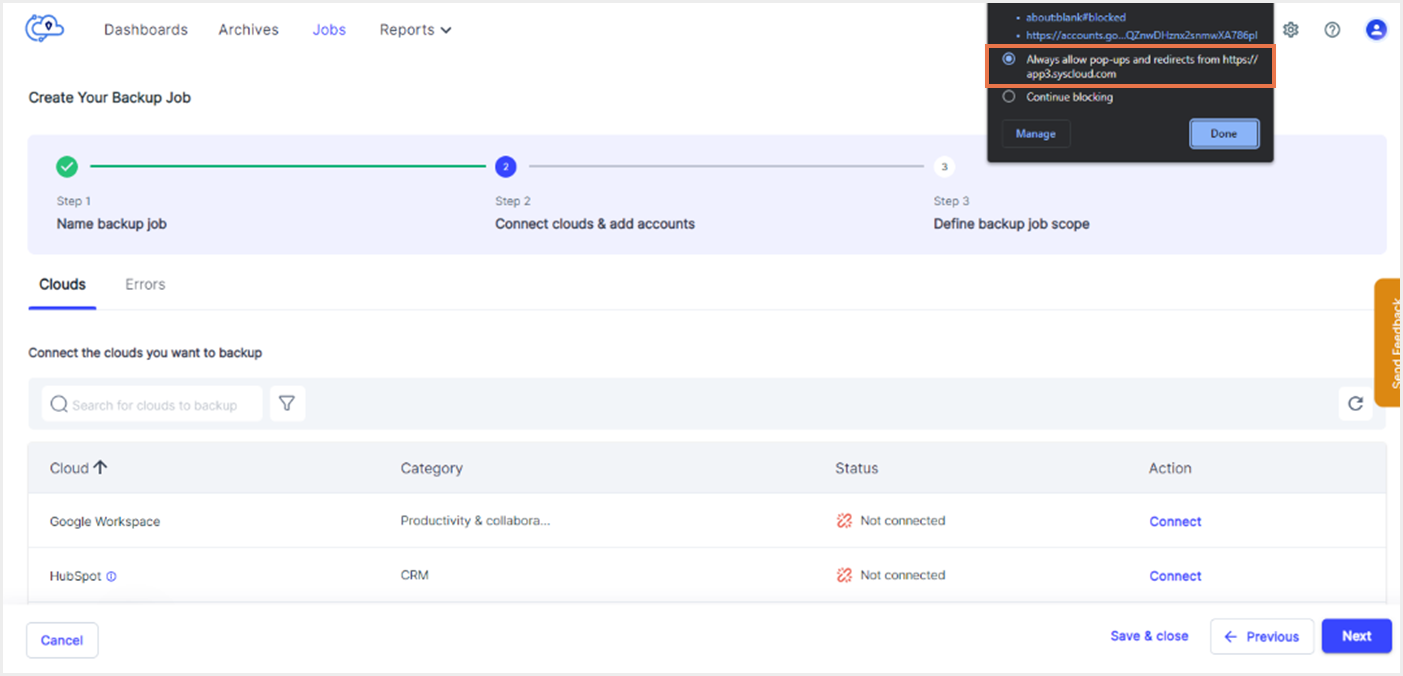The height and width of the screenshot is (676, 1403).
Task: Click the Done button in popup
Action: (1224, 133)
